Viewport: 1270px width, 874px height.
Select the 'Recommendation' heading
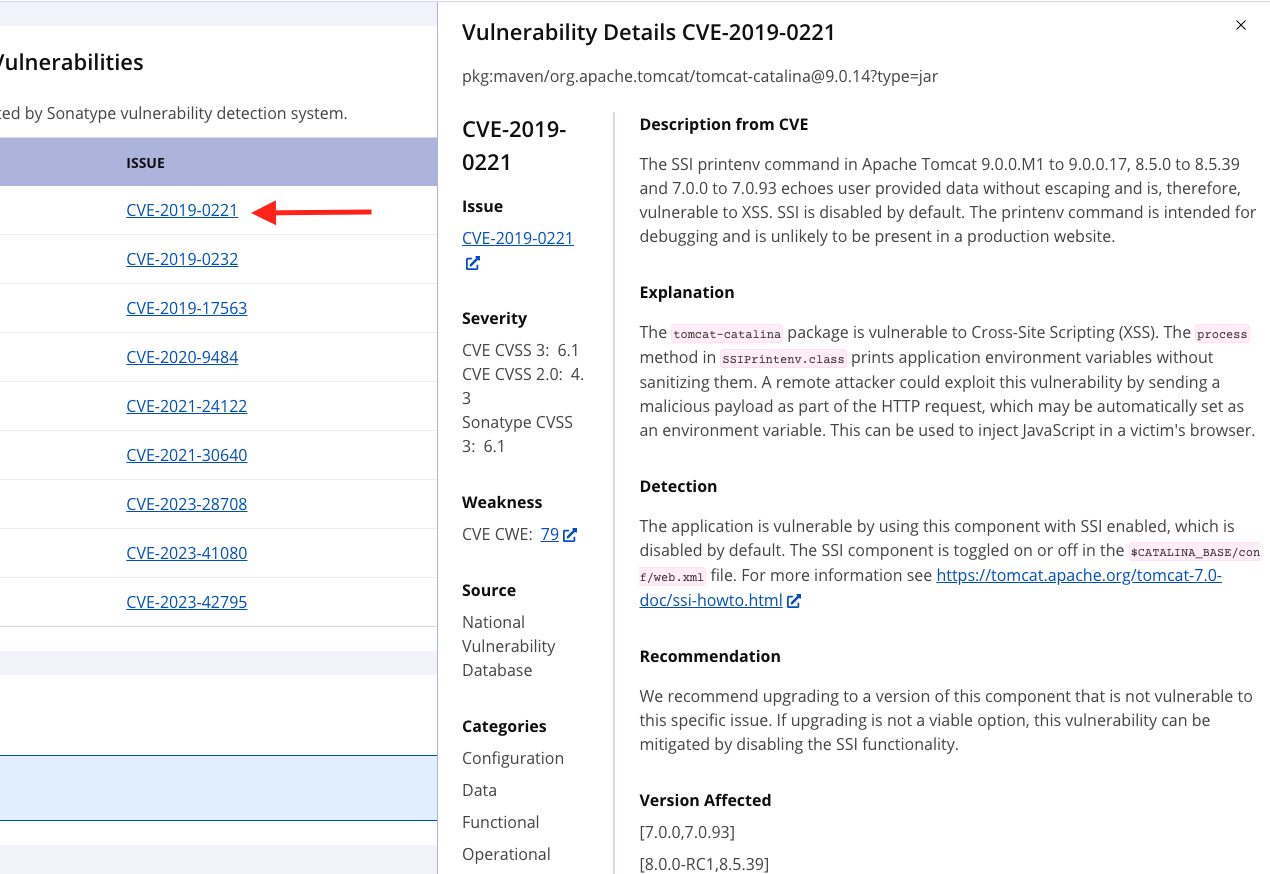coord(710,656)
